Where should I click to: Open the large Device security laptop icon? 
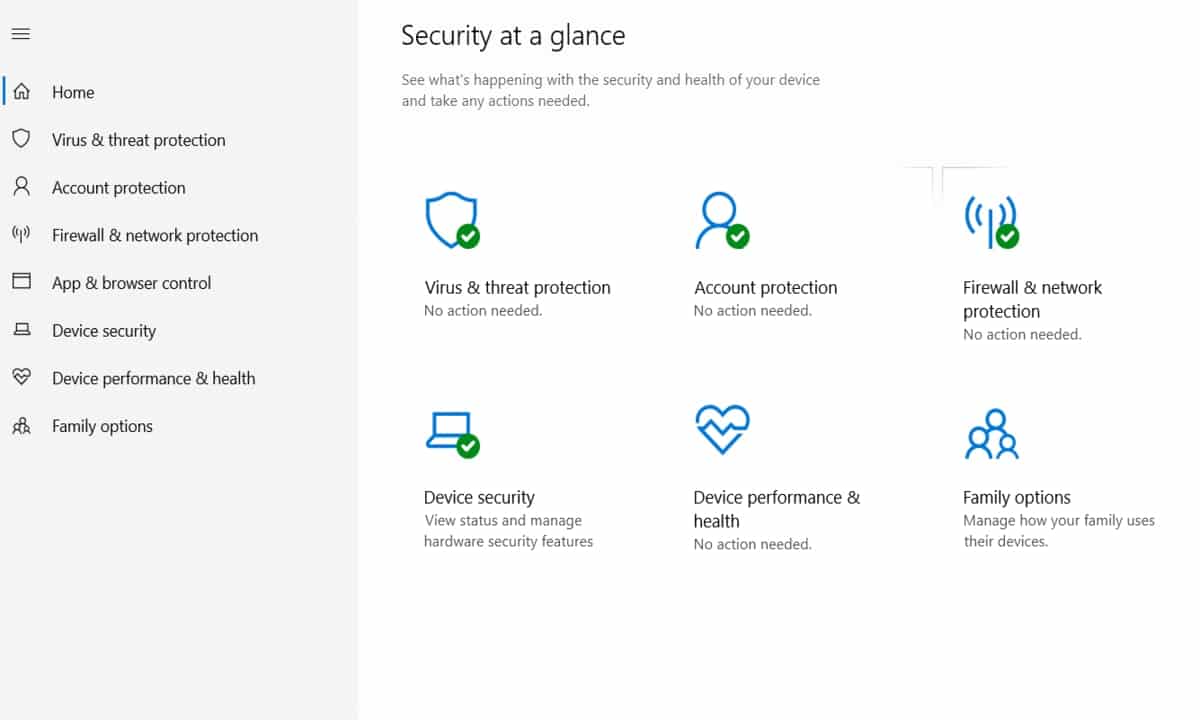[x=451, y=432]
